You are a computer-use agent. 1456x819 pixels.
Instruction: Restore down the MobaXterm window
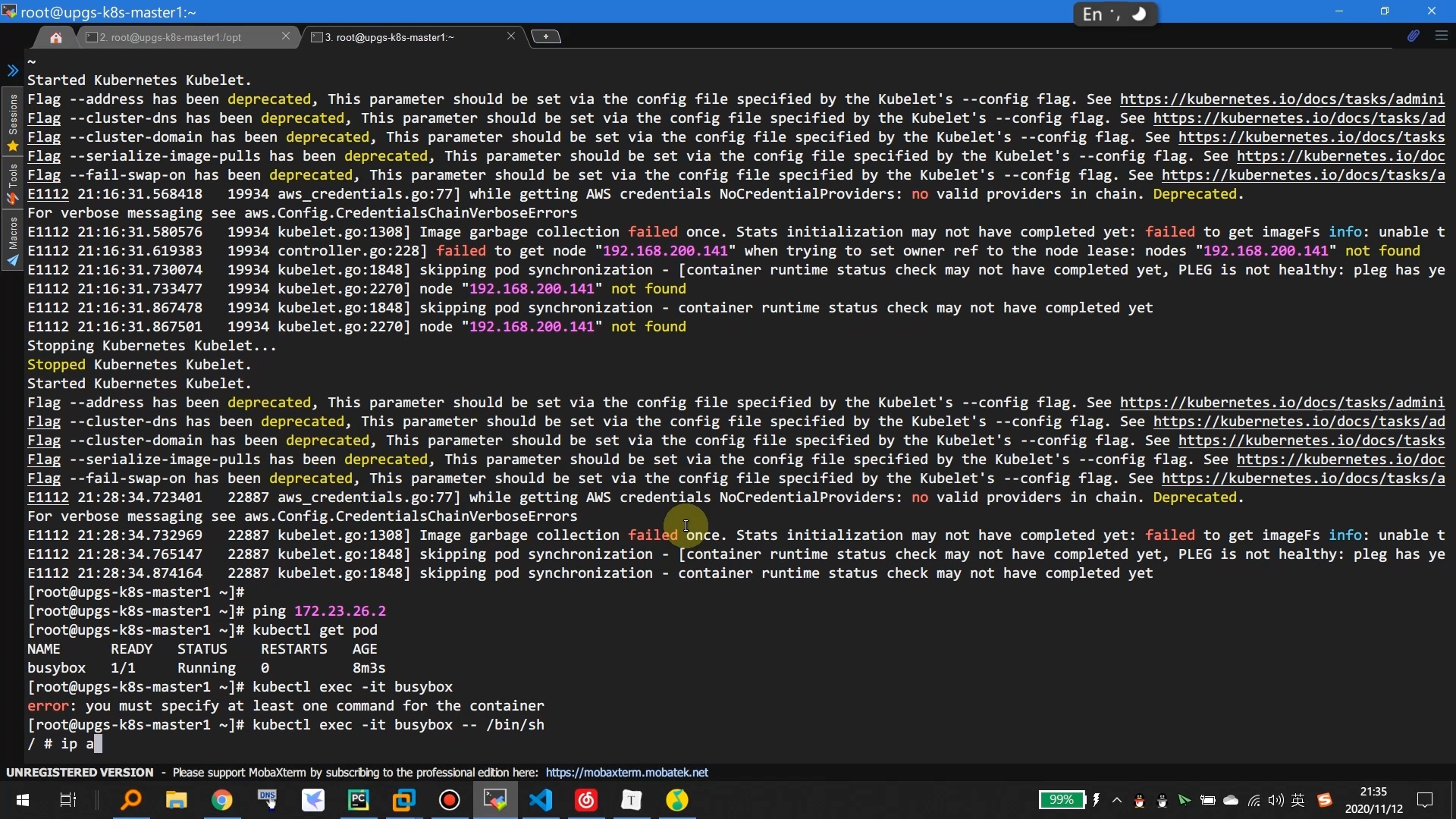click(x=1385, y=11)
